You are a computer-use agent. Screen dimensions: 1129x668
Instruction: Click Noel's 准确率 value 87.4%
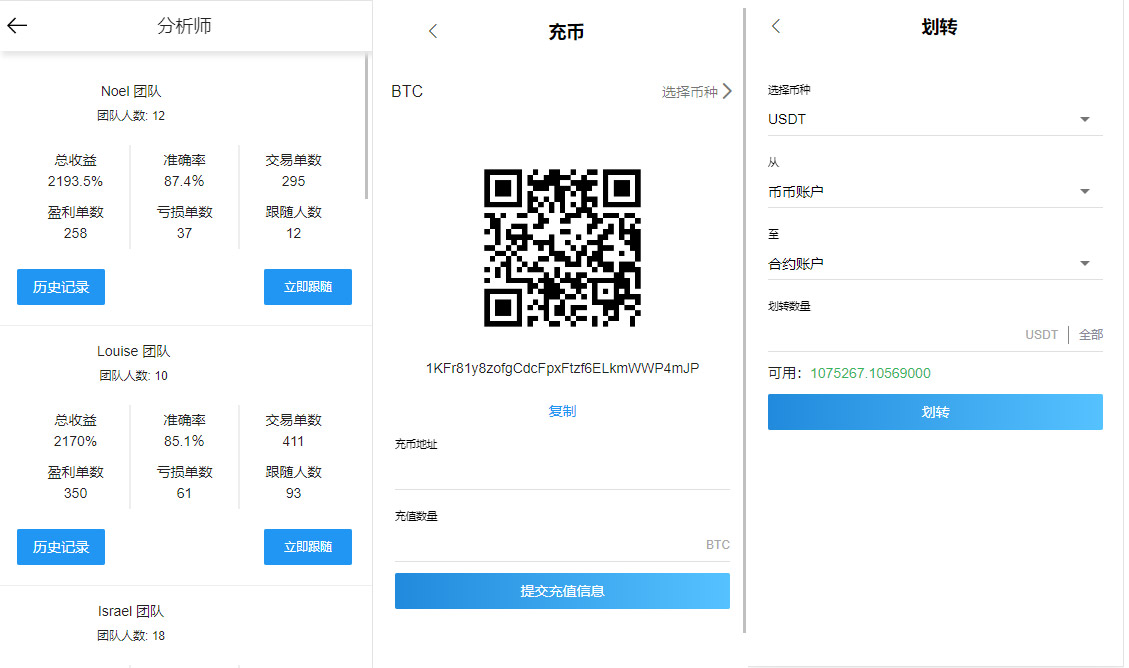(x=184, y=181)
